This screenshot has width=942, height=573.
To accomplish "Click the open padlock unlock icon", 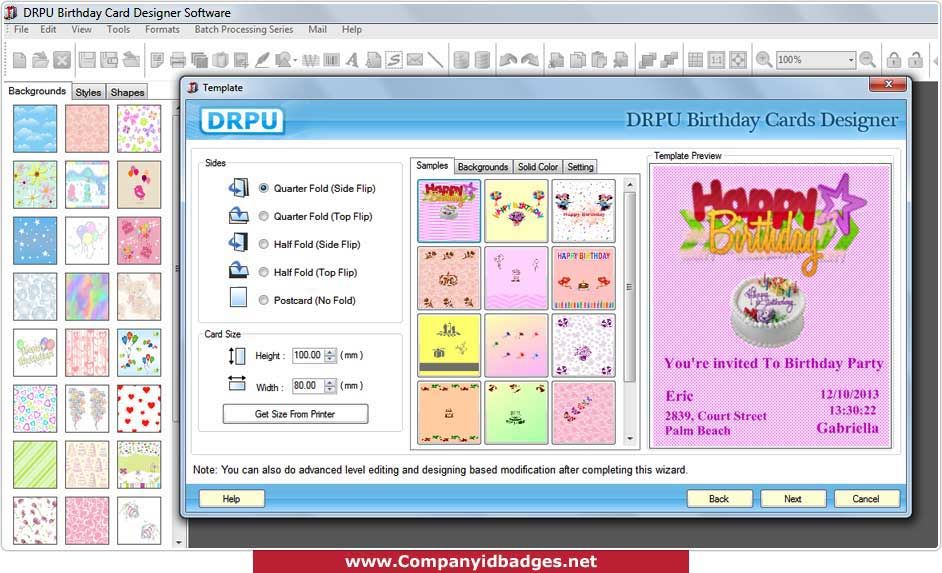I will [x=915, y=59].
